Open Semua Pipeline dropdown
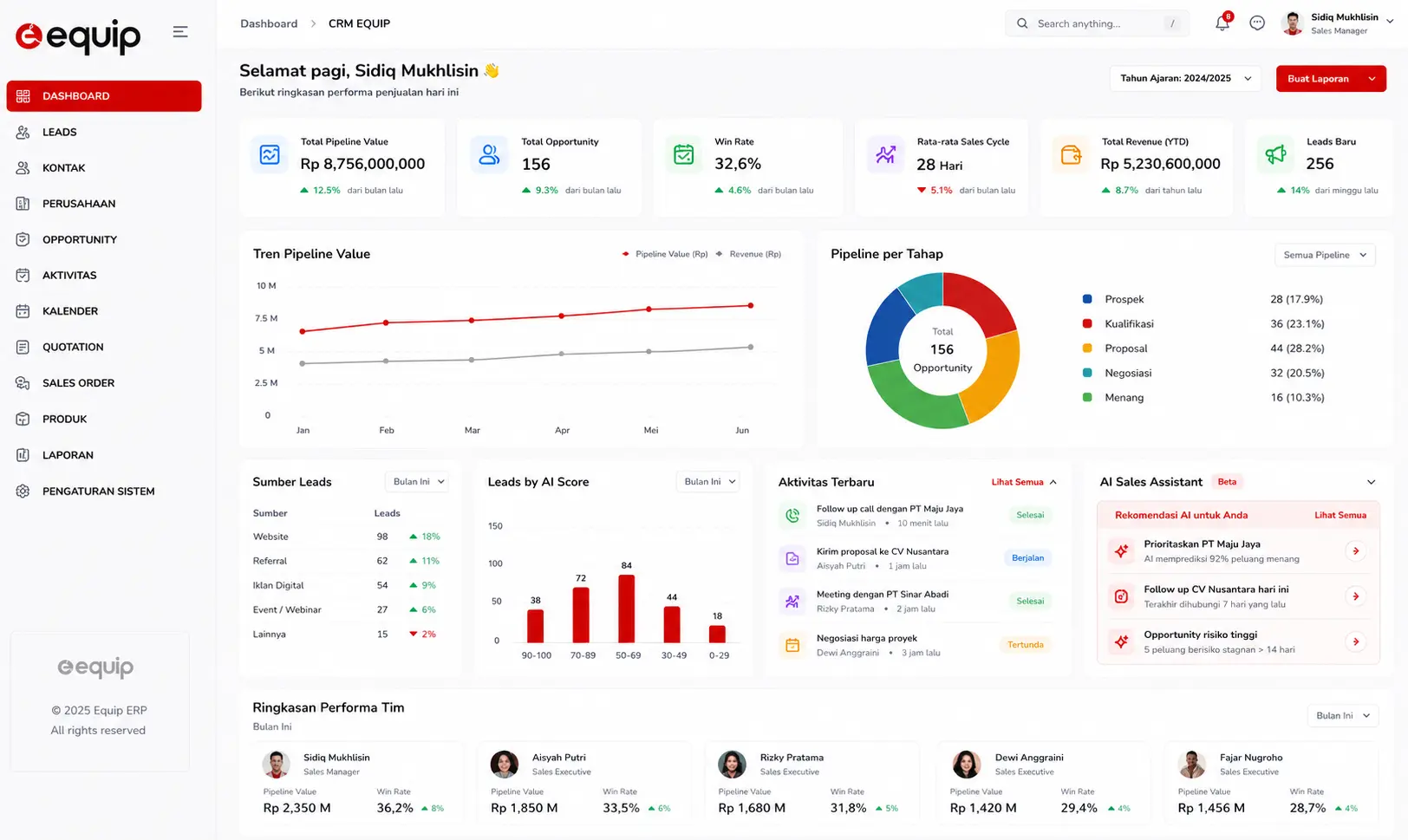Image resolution: width=1408 pixels, height=840 pixels. point(1324,255)
